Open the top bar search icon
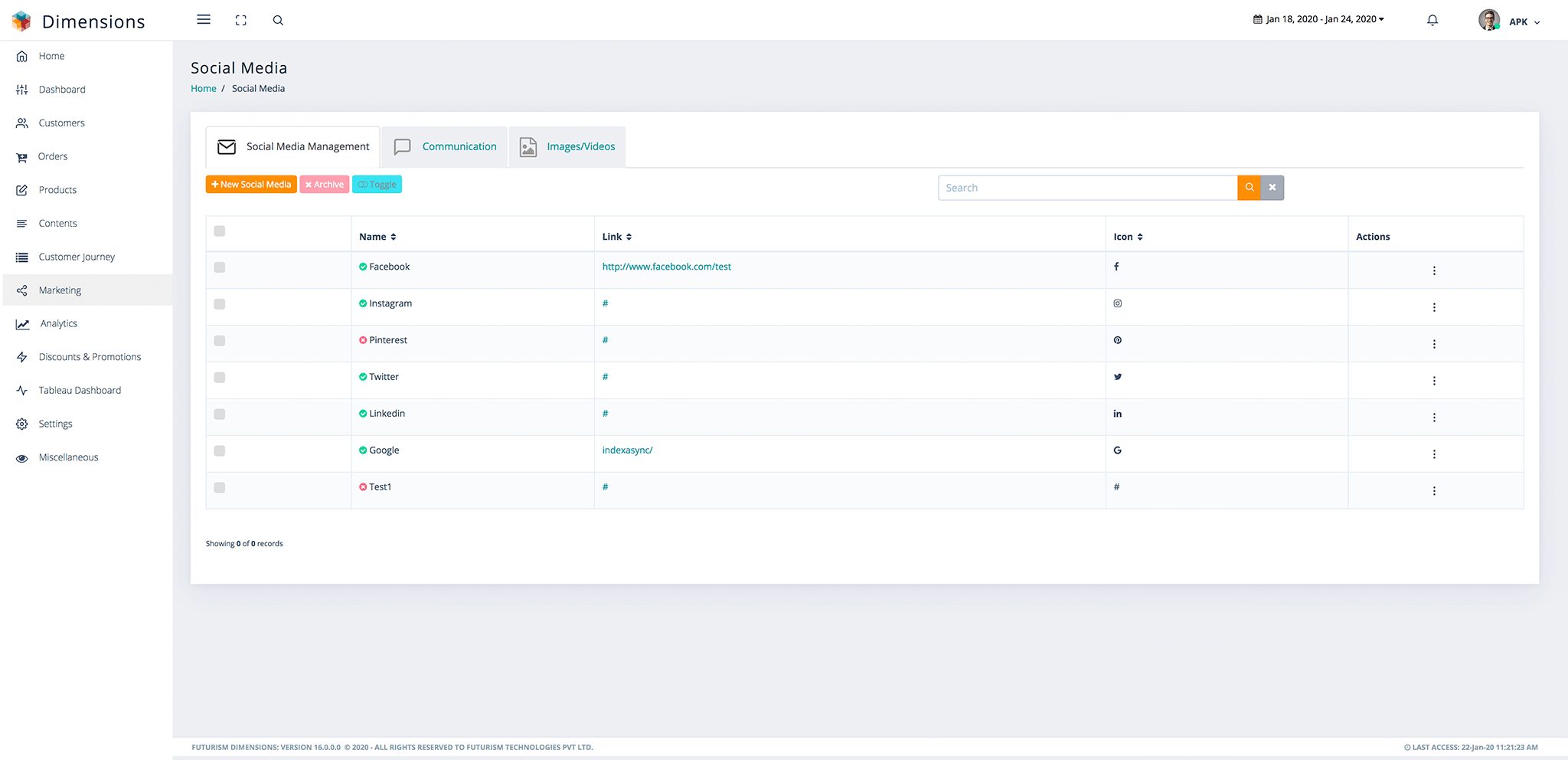Screen dimensions: 1568x760 point(278,21)
